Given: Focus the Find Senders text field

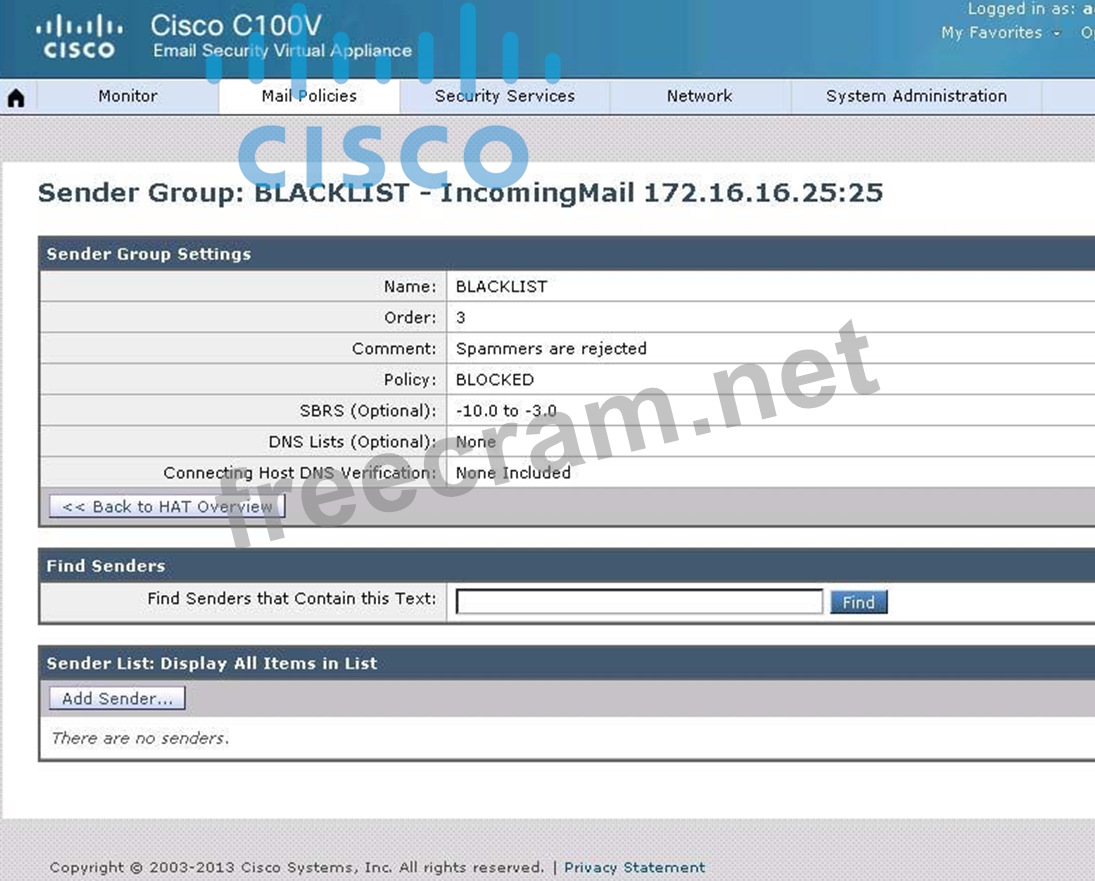Looking at the screenshot, I should click(639, 601).
